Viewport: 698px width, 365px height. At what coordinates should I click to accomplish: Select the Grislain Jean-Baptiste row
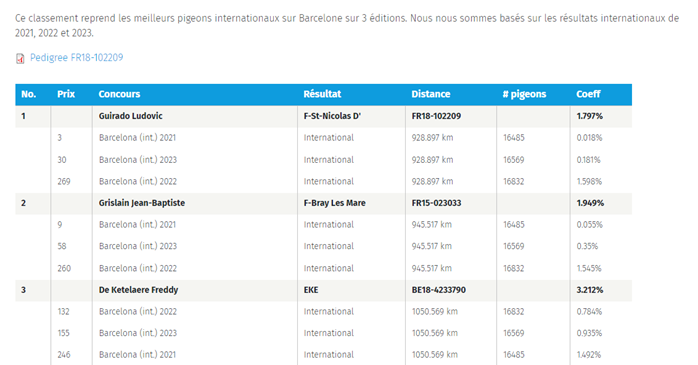323,203
